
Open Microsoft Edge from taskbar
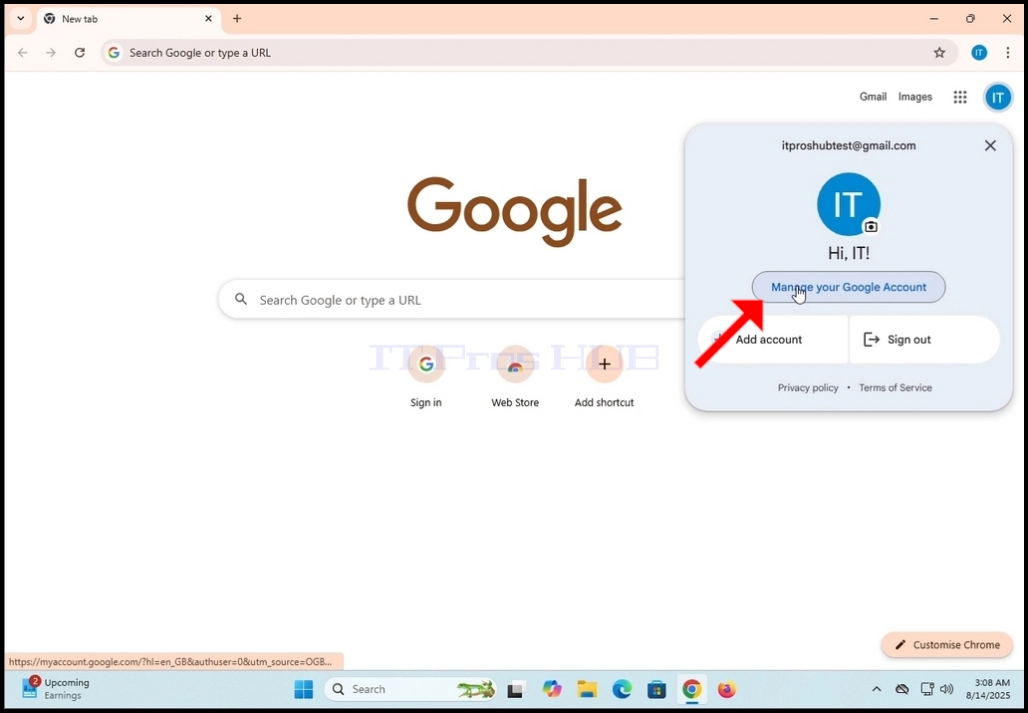point(622,689)
